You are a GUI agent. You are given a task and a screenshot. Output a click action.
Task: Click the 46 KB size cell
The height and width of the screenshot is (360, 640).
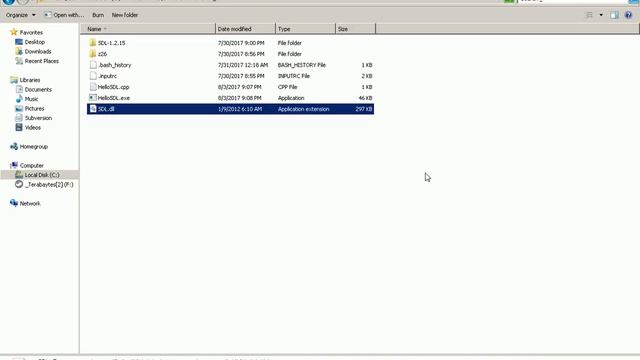coord(365,98)
